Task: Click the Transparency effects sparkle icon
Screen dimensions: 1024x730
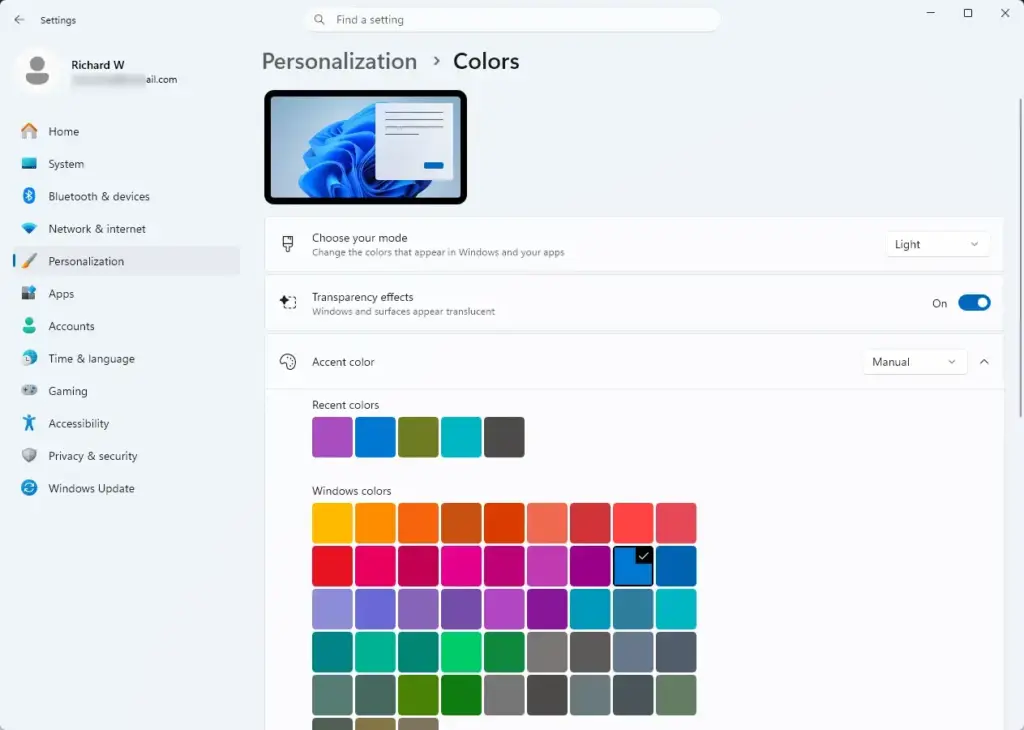Action: 288,302
